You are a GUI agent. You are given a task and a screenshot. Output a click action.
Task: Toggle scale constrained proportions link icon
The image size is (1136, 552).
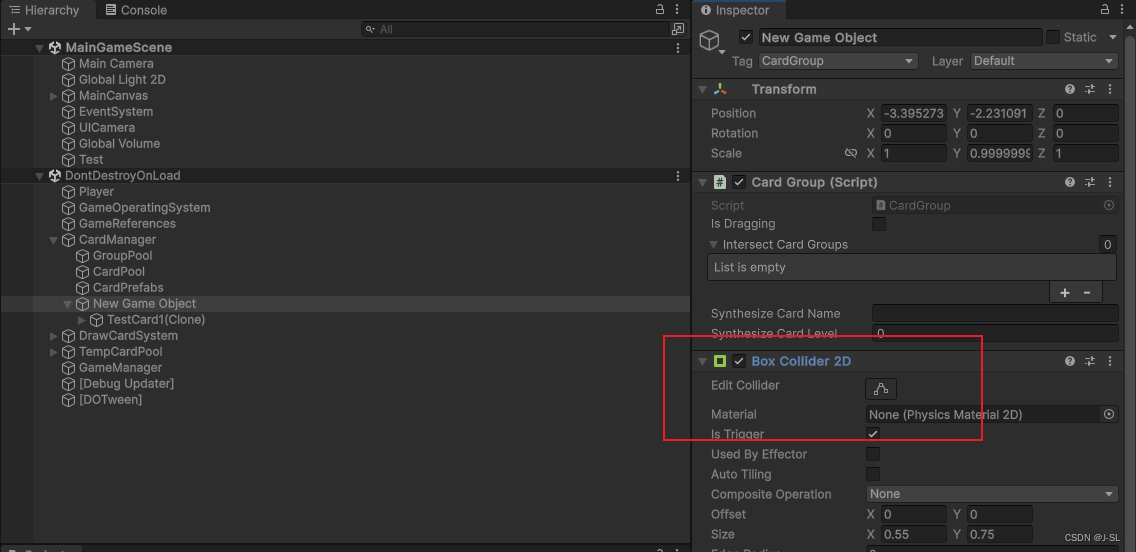click(851, 153)
